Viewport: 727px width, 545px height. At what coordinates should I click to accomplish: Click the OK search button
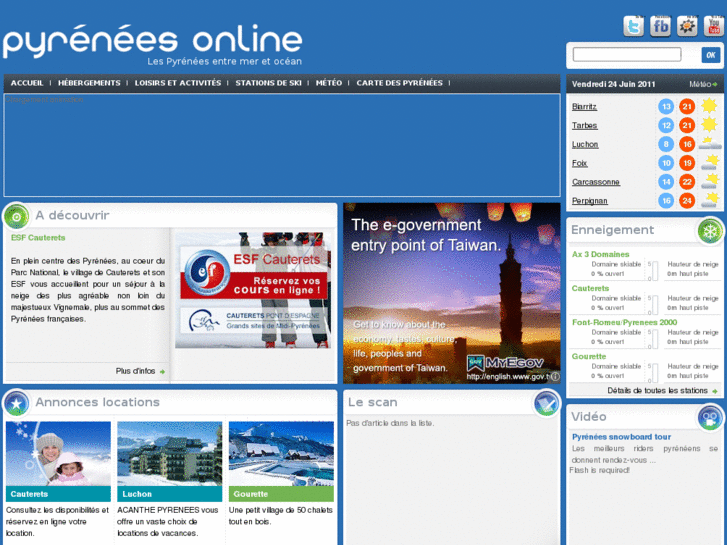click(711, 55)
